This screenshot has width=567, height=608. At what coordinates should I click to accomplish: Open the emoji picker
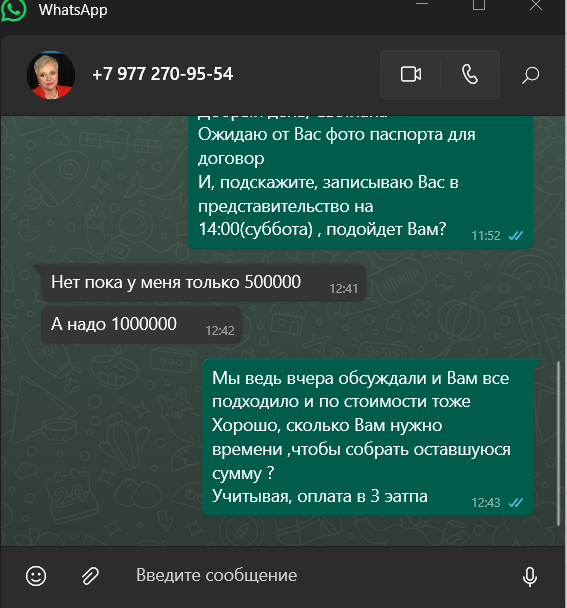tap(36, 575)
